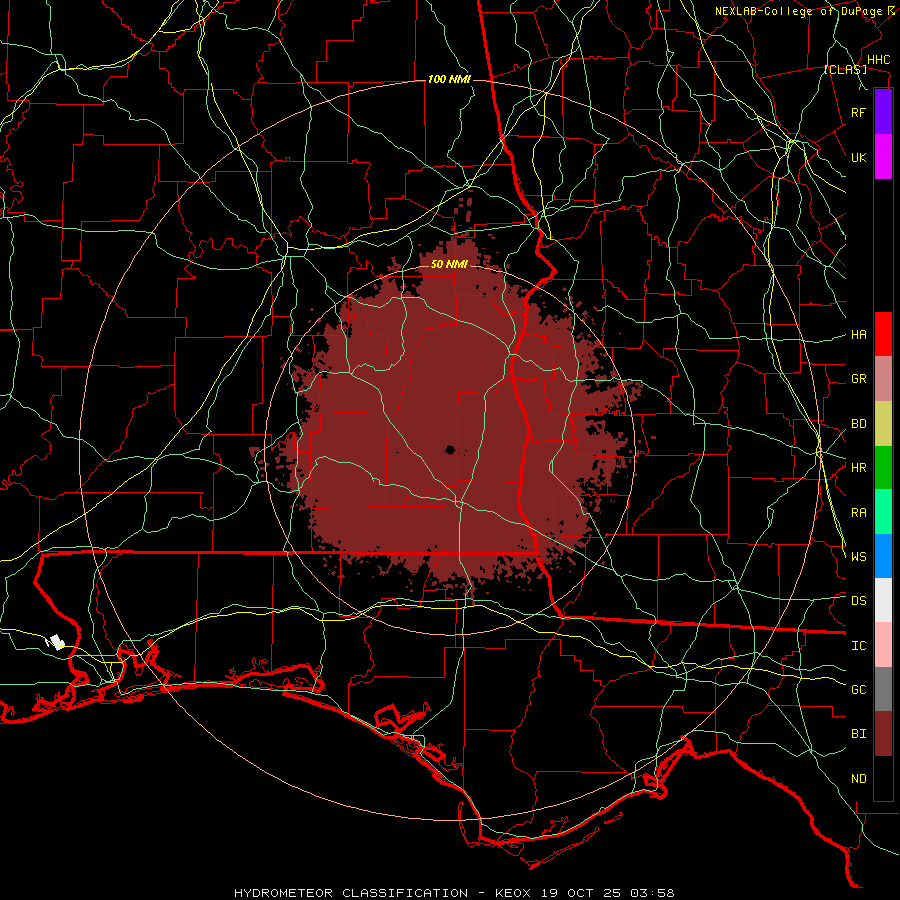
Task: Click the HHC product label
Action: (878, 60)
